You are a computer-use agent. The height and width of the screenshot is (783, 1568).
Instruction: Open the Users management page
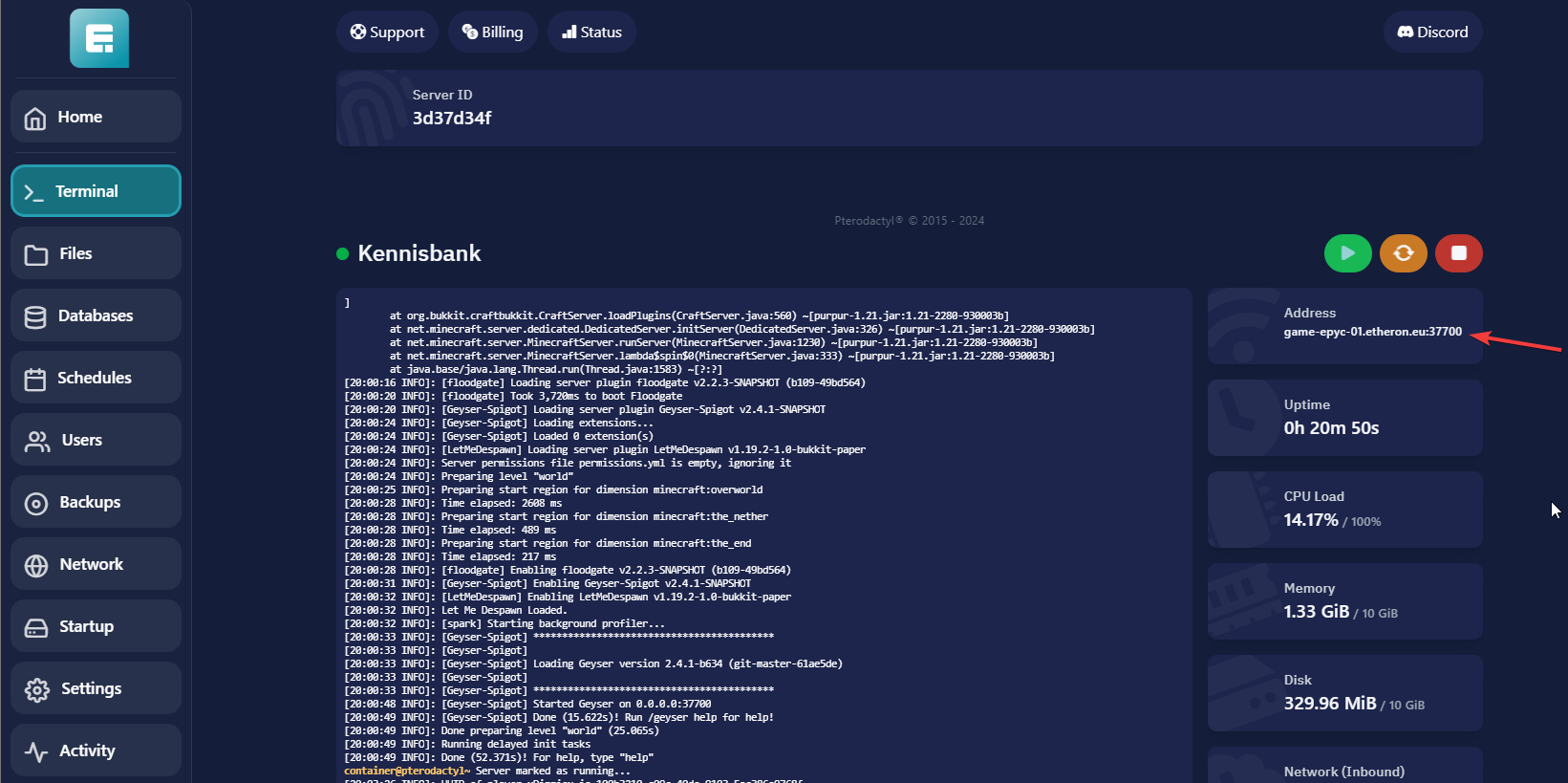(96, 440)
